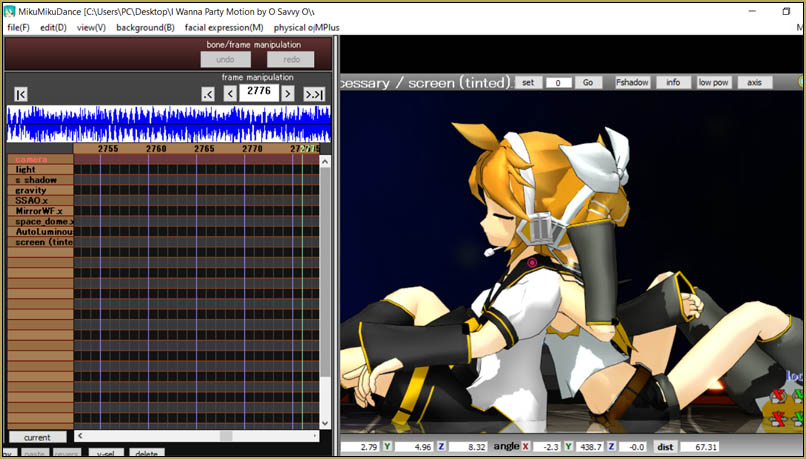Click the Go button

588,82
